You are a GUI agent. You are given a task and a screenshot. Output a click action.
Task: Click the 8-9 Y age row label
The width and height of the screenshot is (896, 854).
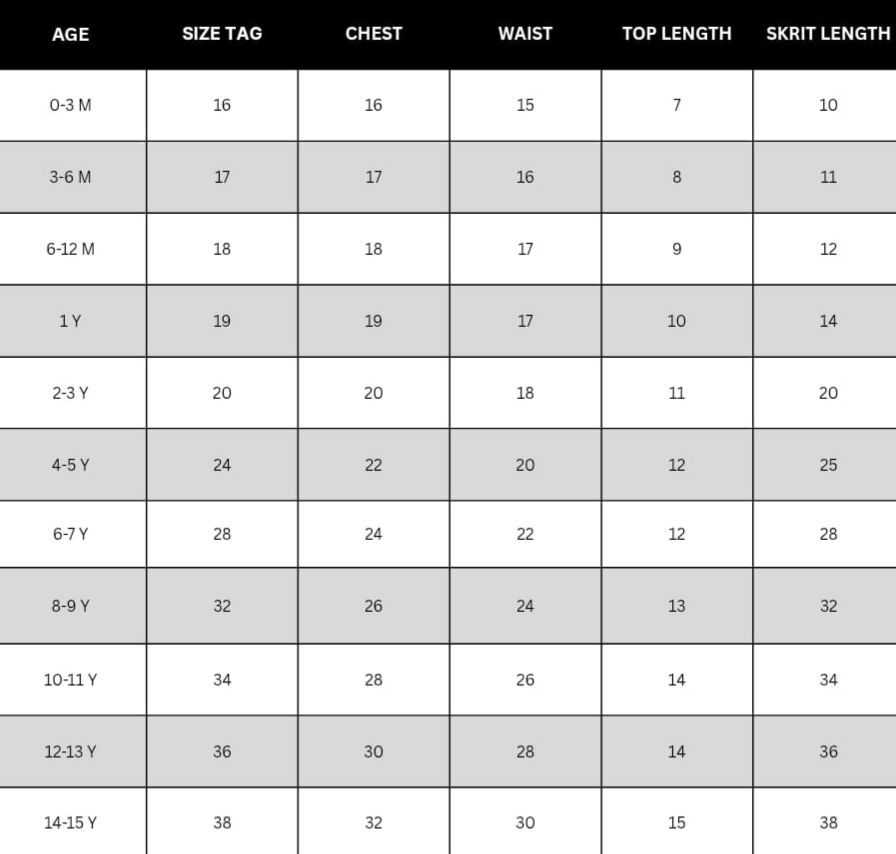pos(70,606)
